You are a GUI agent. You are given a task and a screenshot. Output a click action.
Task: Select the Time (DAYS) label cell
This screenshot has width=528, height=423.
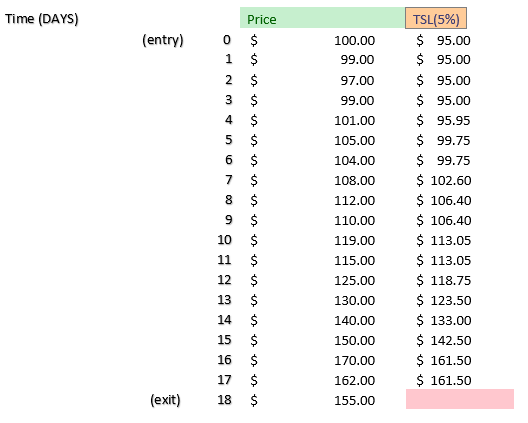41,19
